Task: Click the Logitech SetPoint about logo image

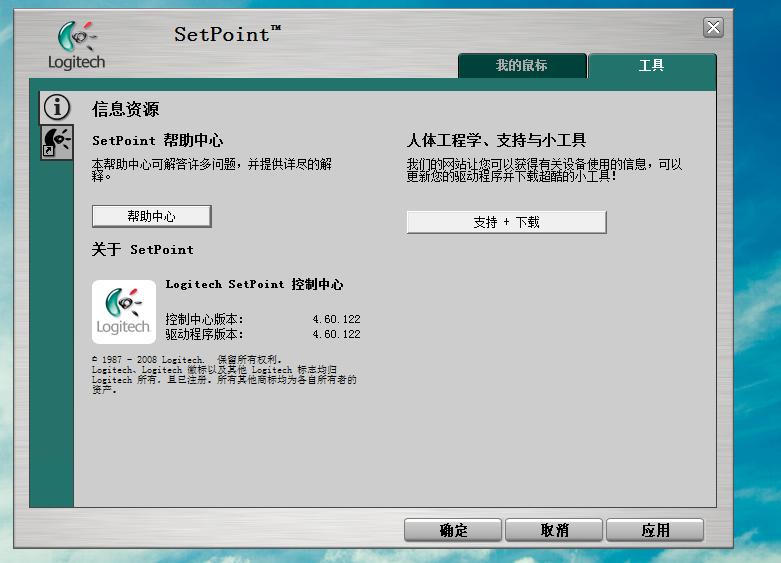Action: click(x=124, y=312)
